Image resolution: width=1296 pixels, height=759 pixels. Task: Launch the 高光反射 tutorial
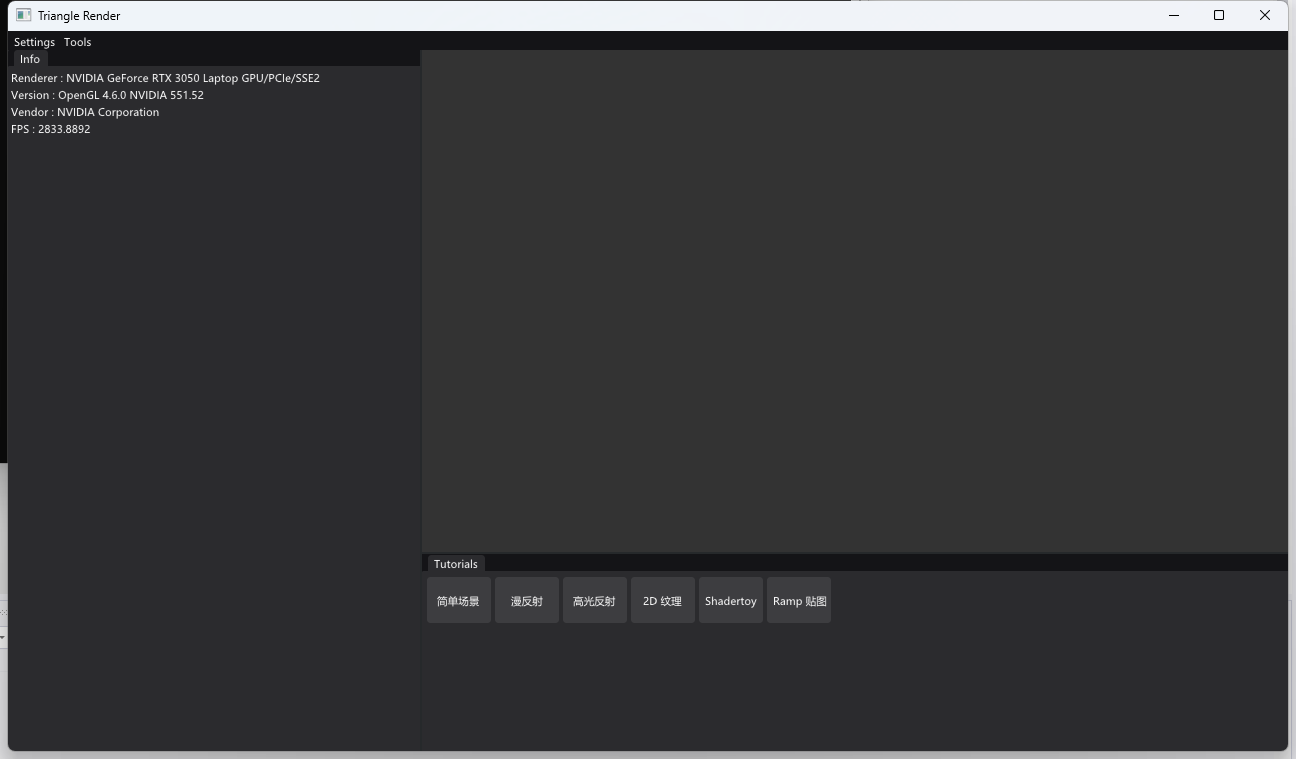point(595,600)
